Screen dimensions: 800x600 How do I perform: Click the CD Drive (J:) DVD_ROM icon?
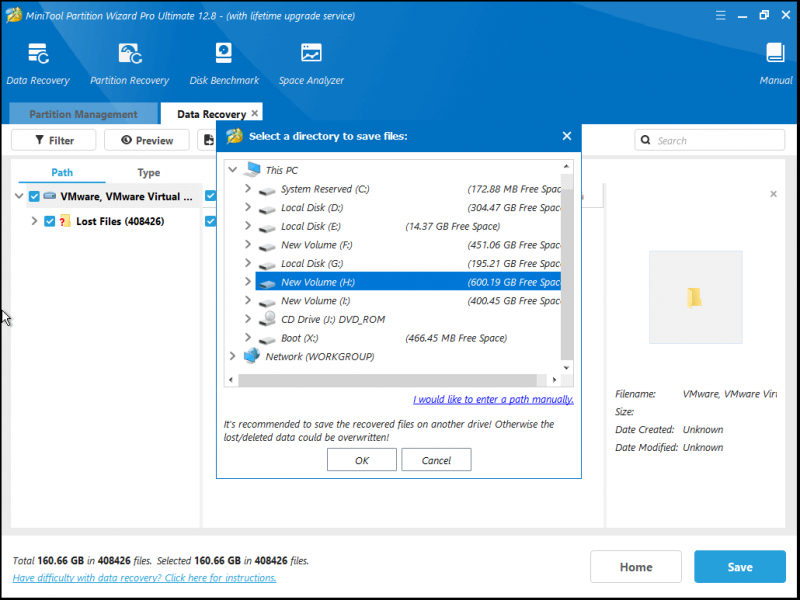click(x=267, y=319)
